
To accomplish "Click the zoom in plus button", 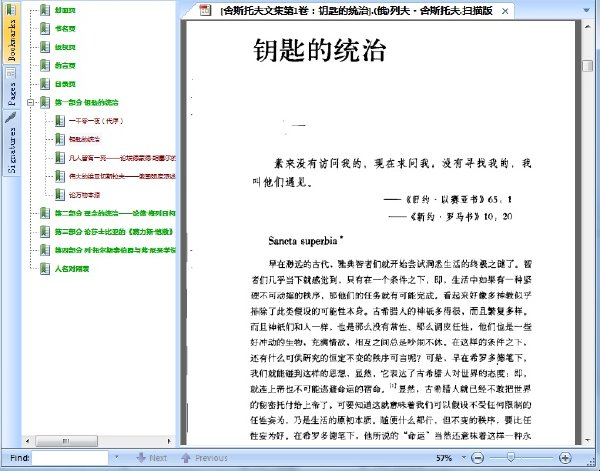I will (565, 458).
